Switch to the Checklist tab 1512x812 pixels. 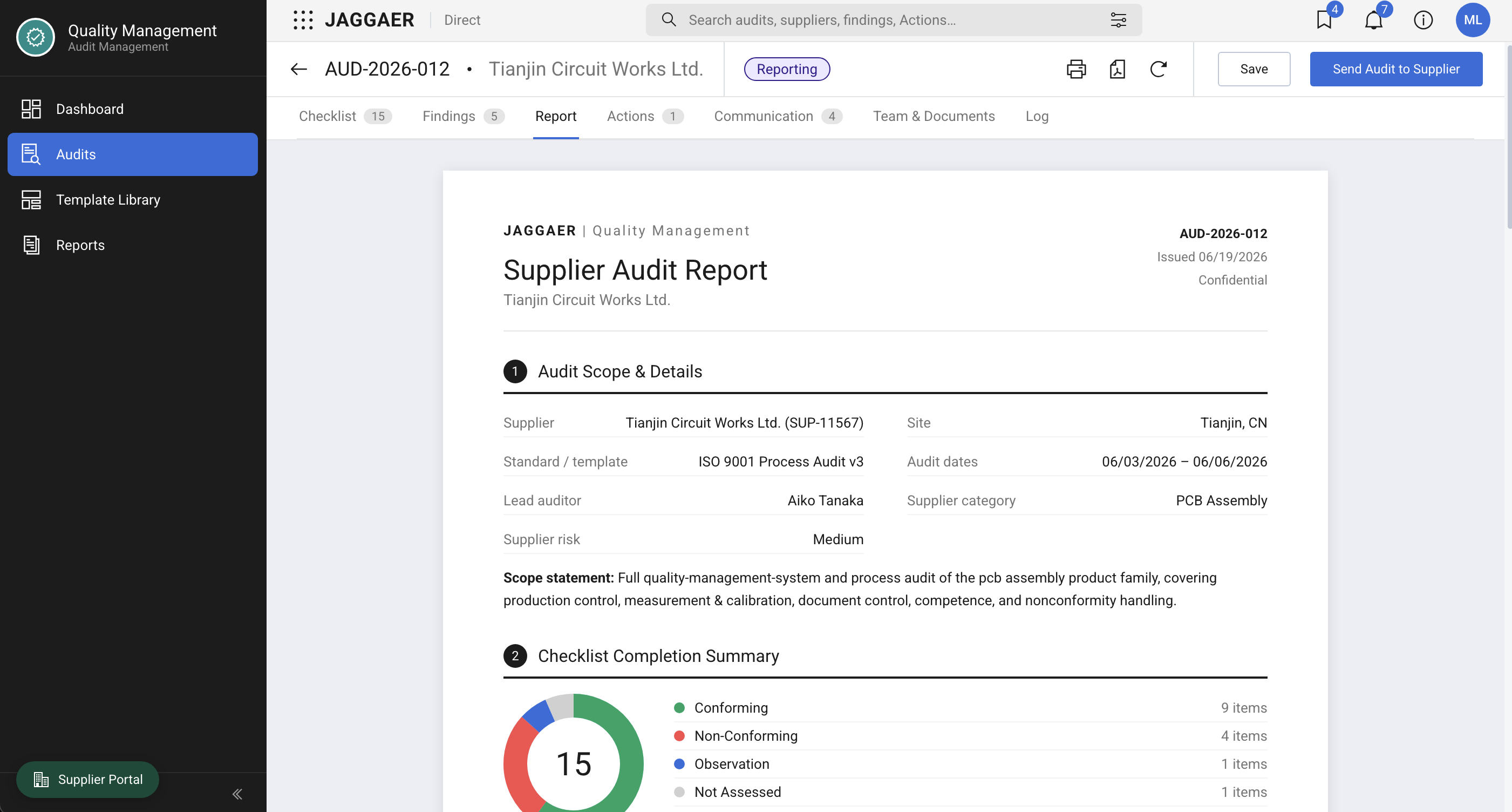coord(345,116)
